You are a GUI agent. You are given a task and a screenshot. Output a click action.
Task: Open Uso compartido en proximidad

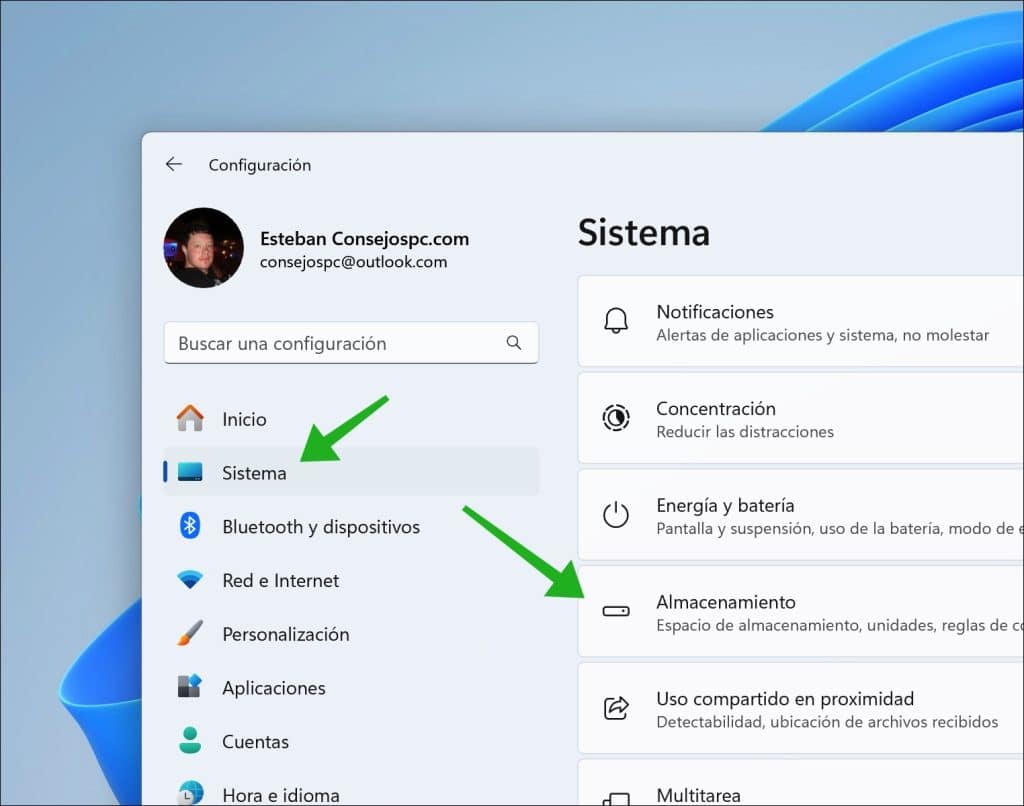coord(801,708)
